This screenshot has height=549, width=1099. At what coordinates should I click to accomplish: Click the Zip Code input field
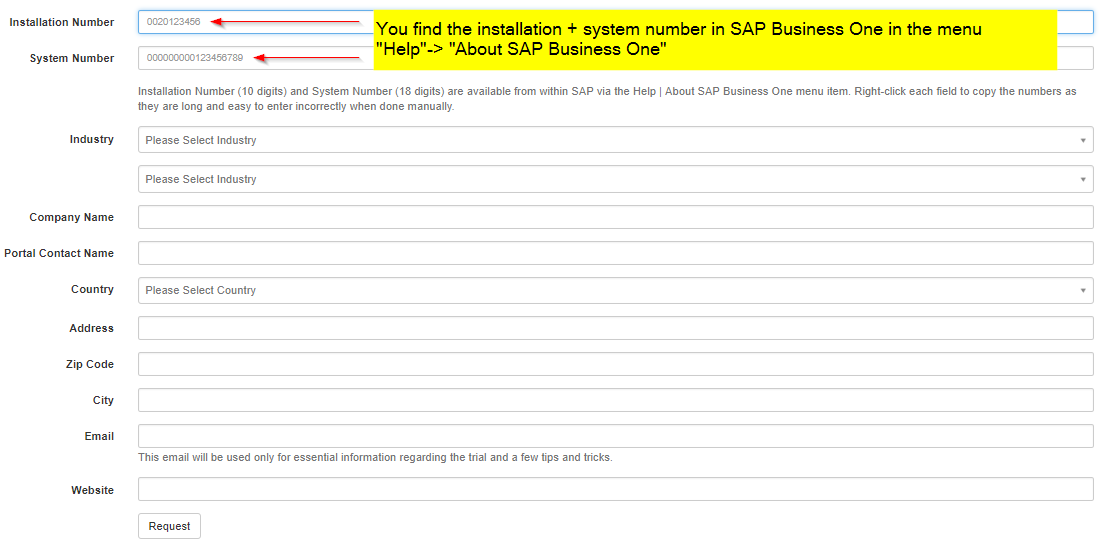tap(615, 364)
